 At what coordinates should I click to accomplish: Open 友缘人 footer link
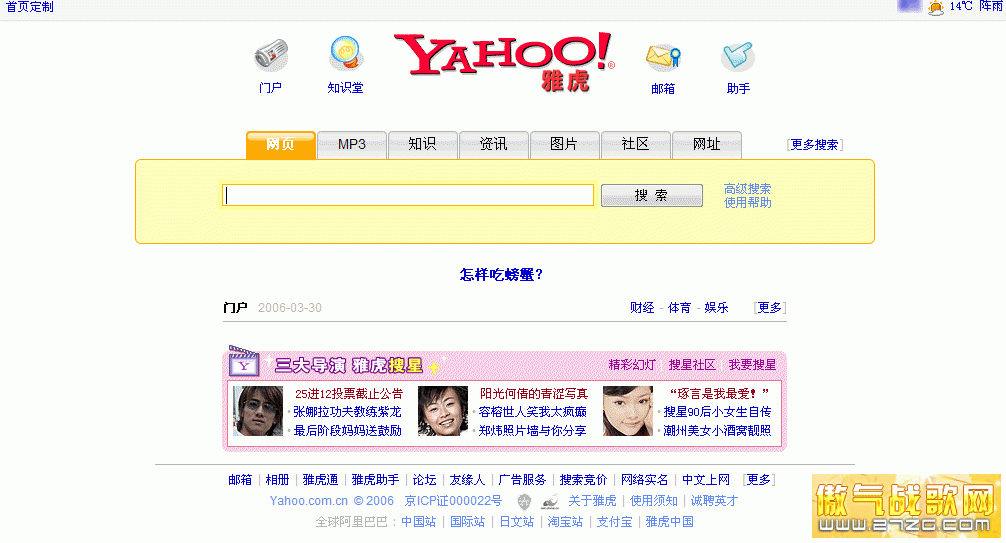pos(467,479)
